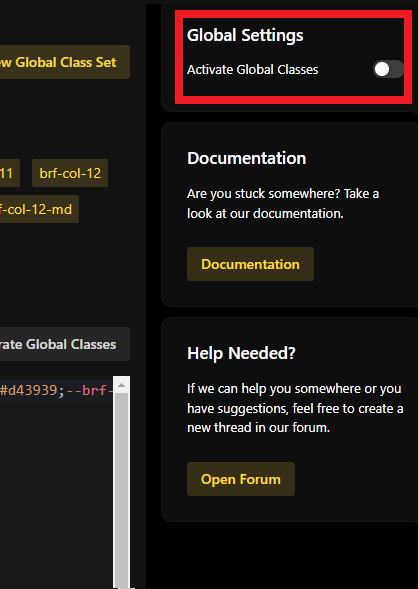
Task: Click the 'new thread in our forum' text
Action: [x=258, y=427]
